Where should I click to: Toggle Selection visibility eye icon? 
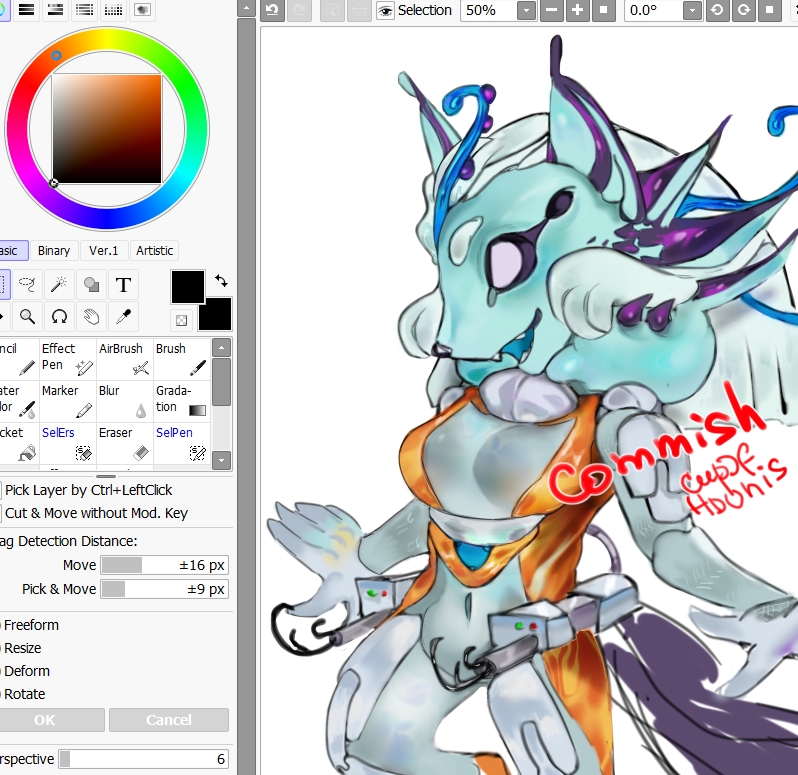pos(385,11)
